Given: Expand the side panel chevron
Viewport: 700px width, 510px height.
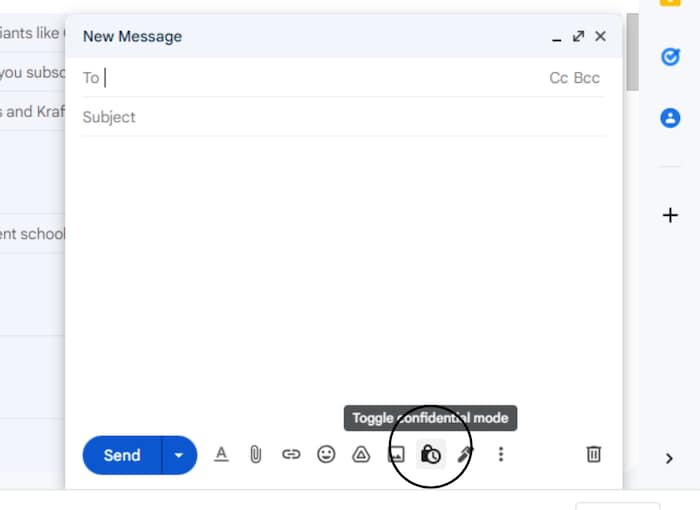Looking at the screenshot, I should pyautogui.click(x=670, y=459).
